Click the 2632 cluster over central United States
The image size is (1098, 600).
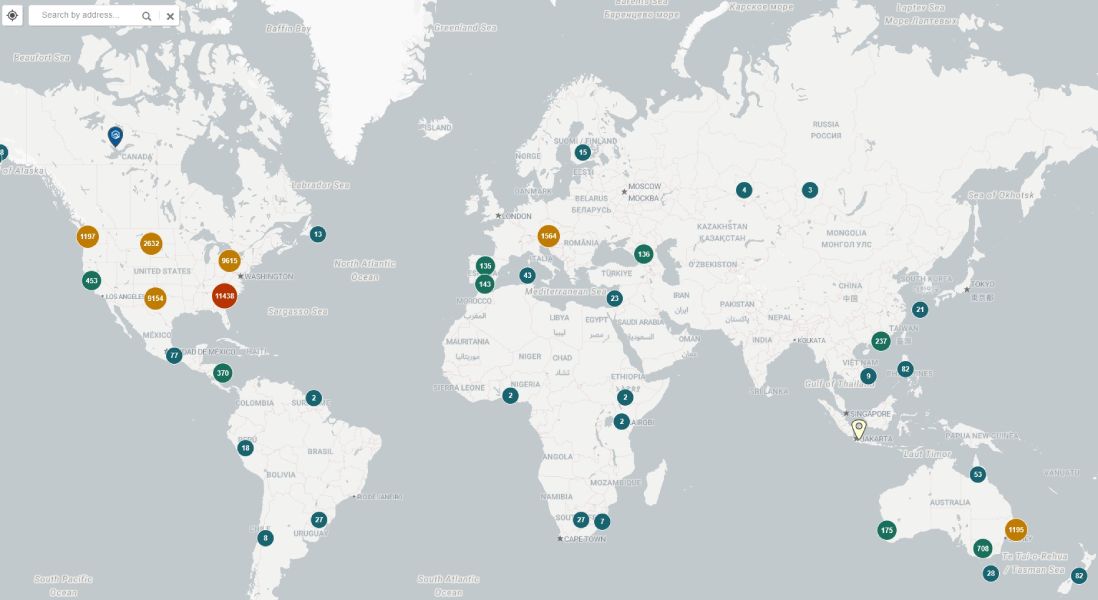pos(150,242)
